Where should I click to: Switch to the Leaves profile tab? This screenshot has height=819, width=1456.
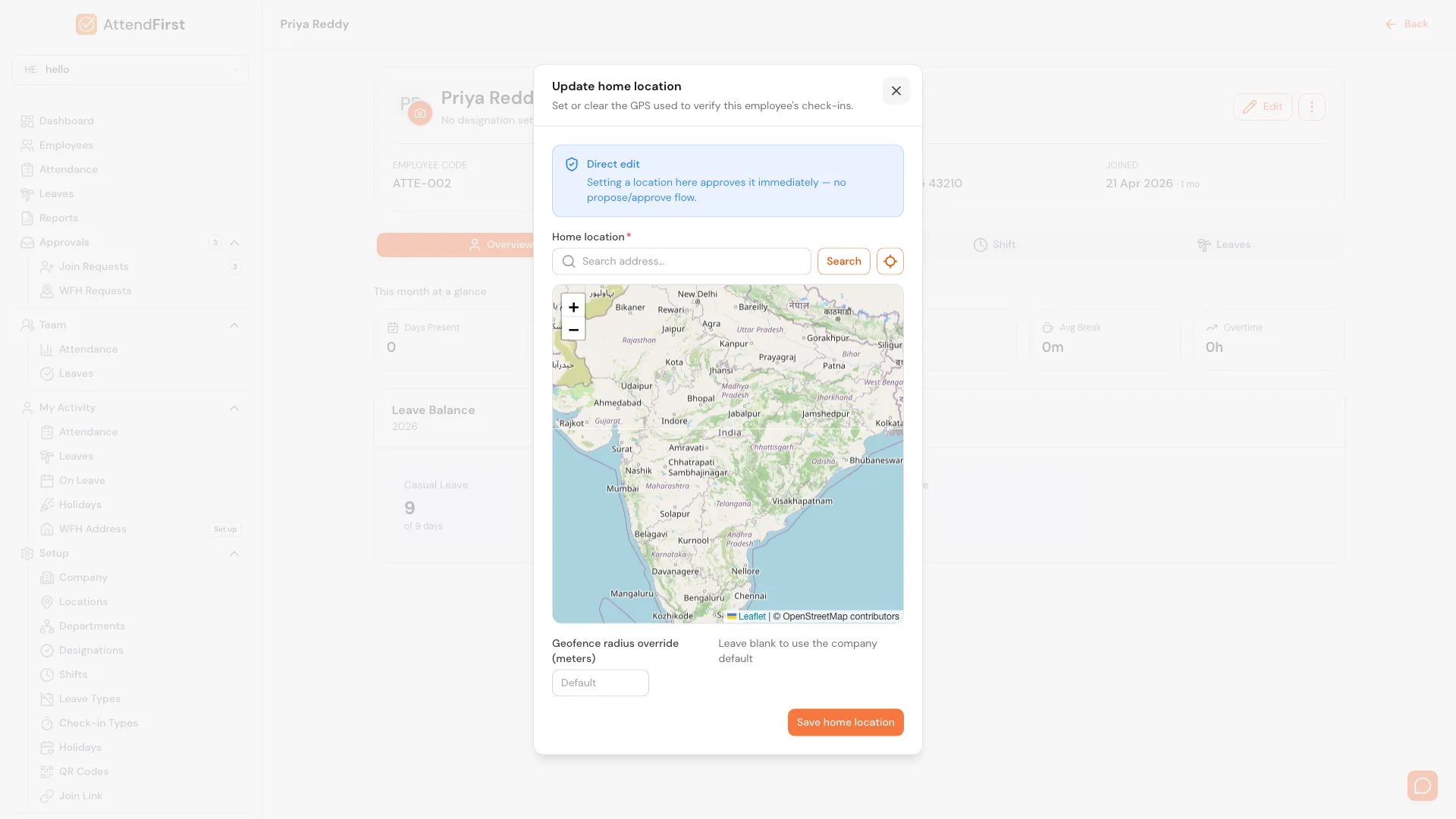tap(1223, 245)
